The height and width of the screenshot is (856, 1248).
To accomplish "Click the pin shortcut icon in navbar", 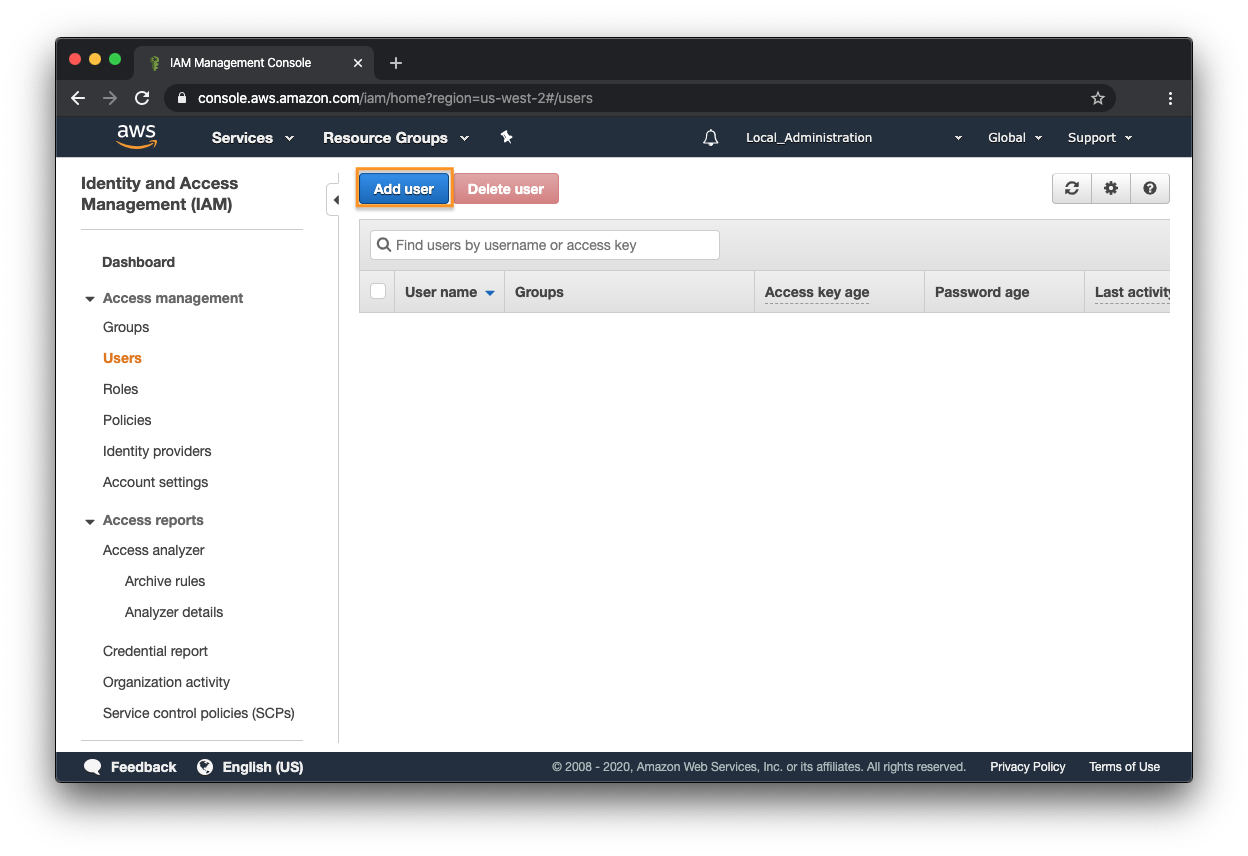I will tap(506, 137).
